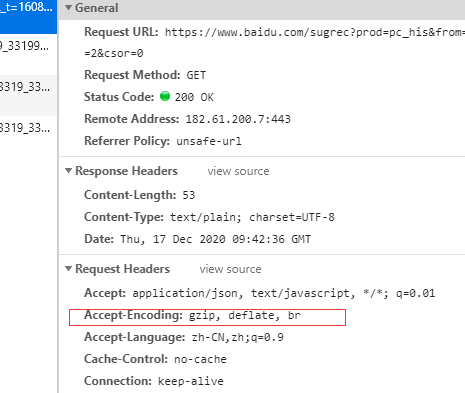
Task: Click the Accept-Language zh-CN header row
Action: [x=184, y=337]
